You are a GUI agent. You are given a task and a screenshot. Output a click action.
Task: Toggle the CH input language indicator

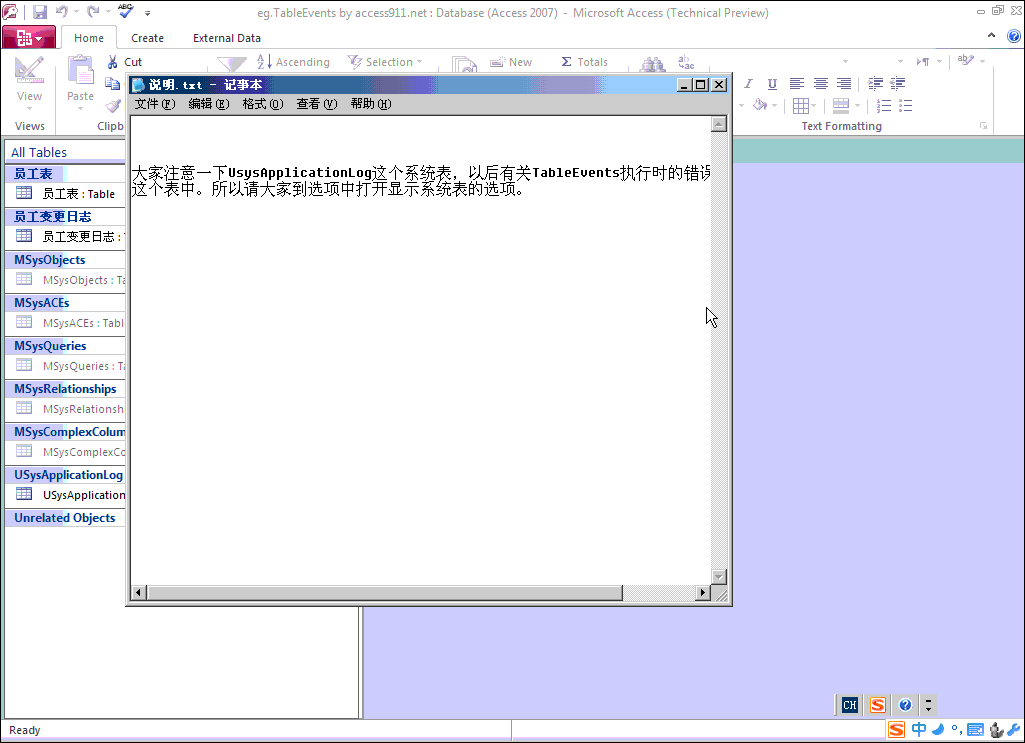(850, 705)
